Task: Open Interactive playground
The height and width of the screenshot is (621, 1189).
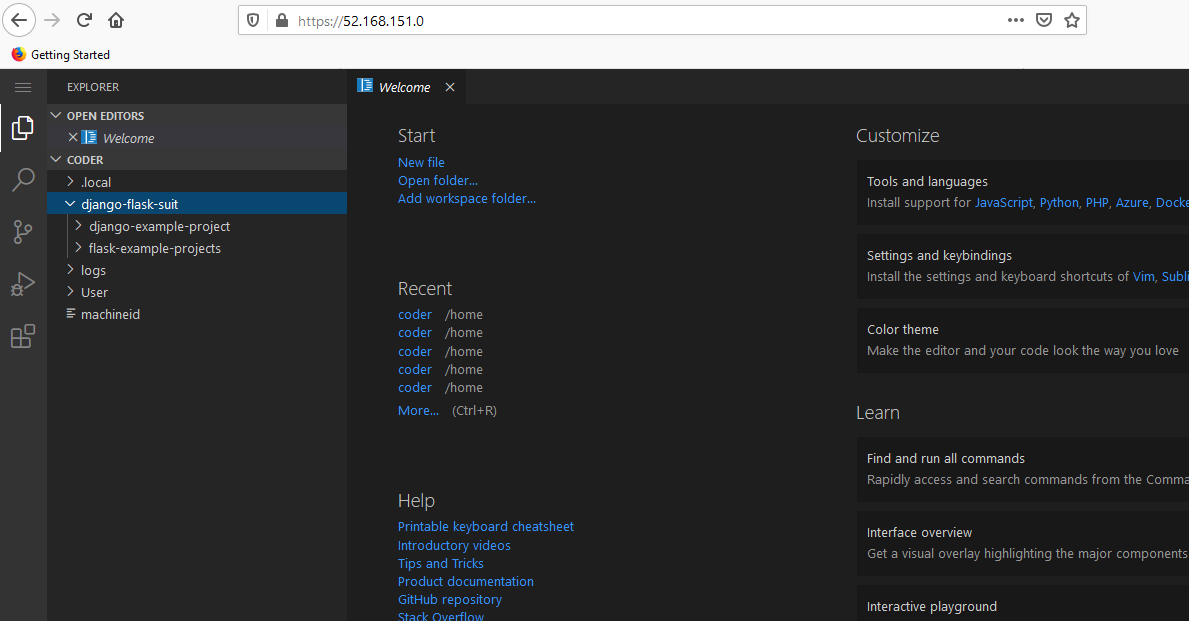Action: coord(1022,604)
